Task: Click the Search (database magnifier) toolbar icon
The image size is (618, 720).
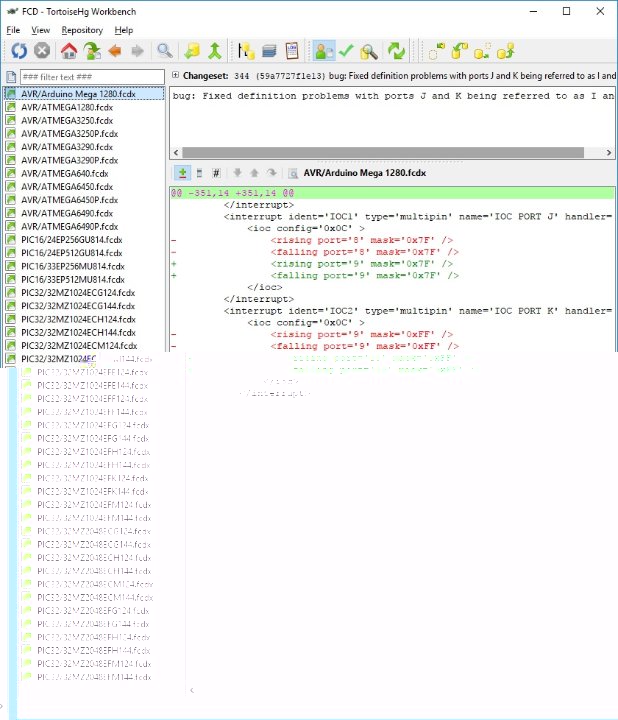Action: 369,51
